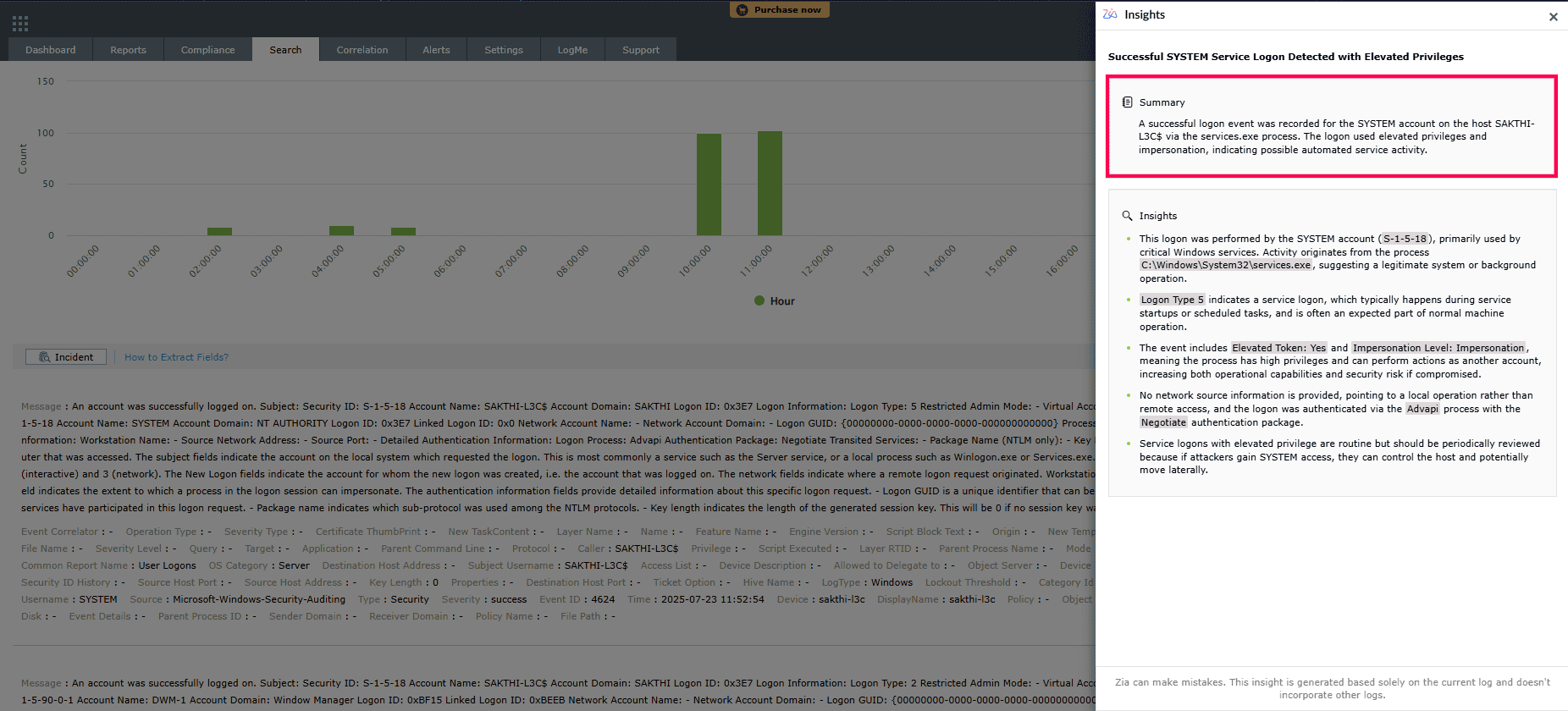Click the Purchase now cart icon
This screenshot has width=1568, height=711.
coord(742,10)
